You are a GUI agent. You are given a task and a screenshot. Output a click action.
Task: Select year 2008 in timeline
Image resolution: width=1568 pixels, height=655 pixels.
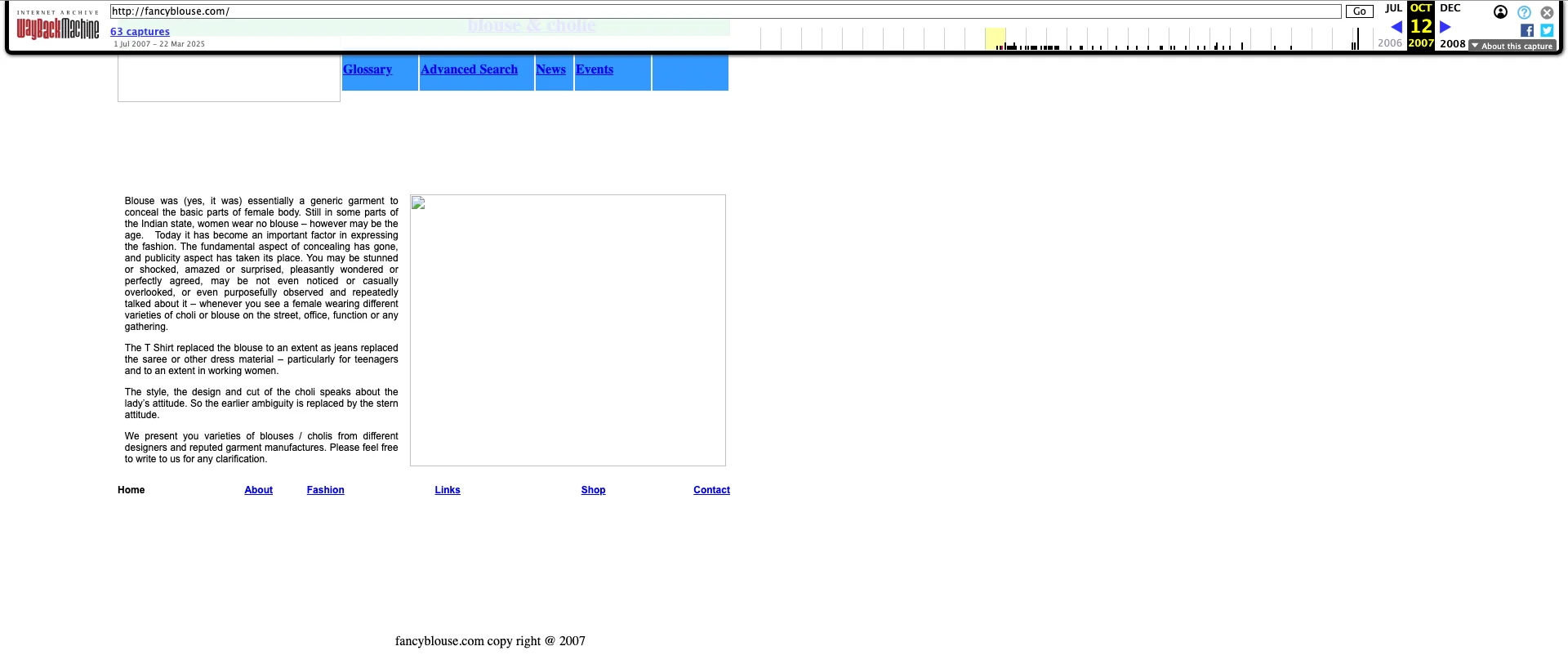tap(1452, 43)
